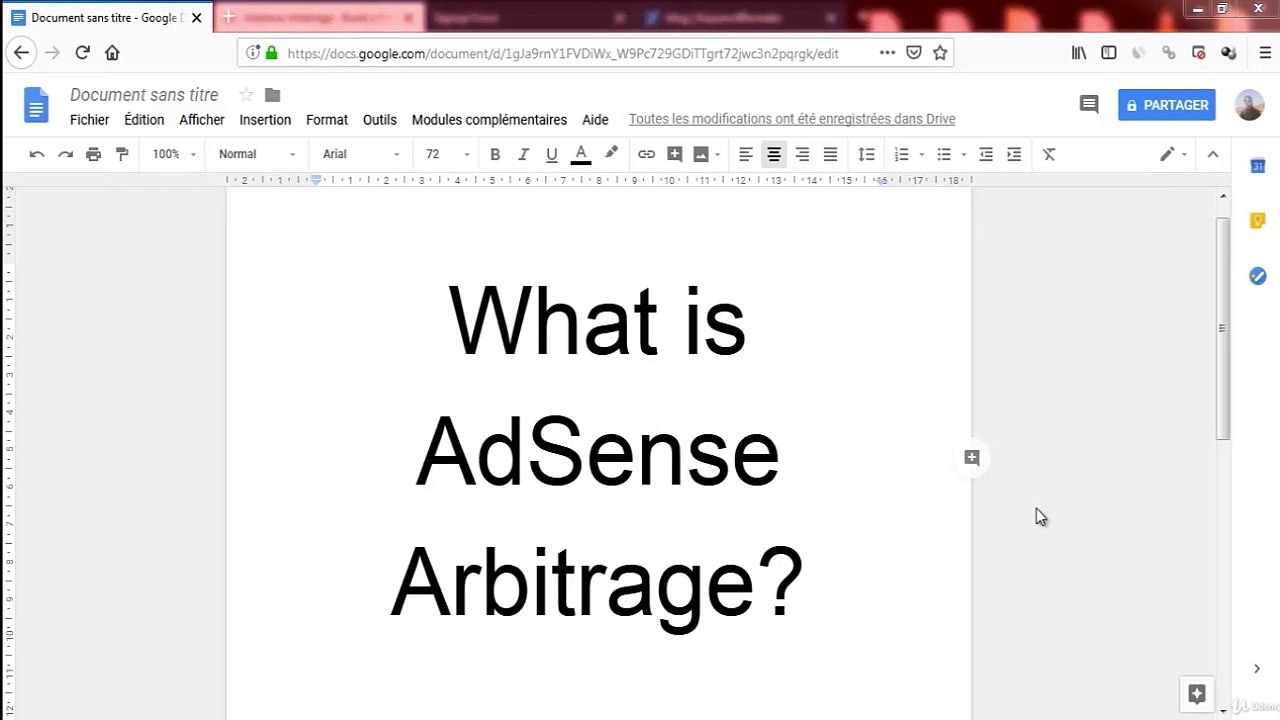Open line spacing options

867,154
